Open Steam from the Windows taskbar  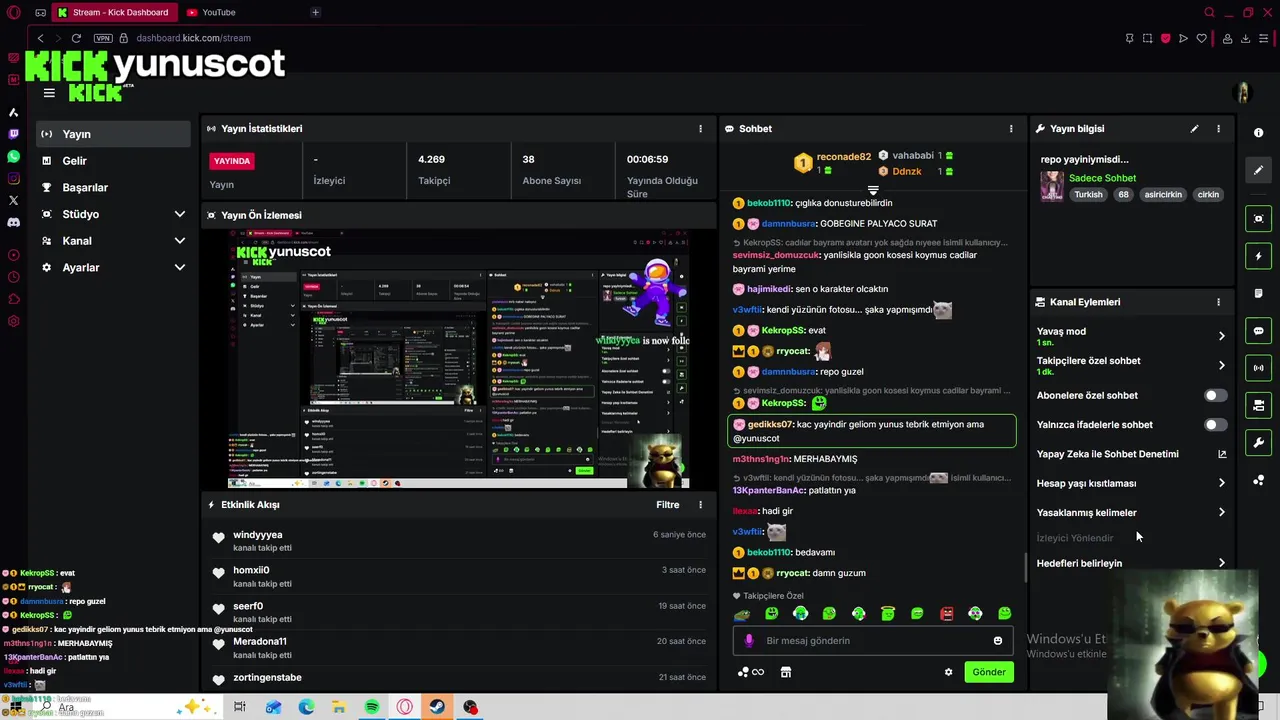click(437, 707)
